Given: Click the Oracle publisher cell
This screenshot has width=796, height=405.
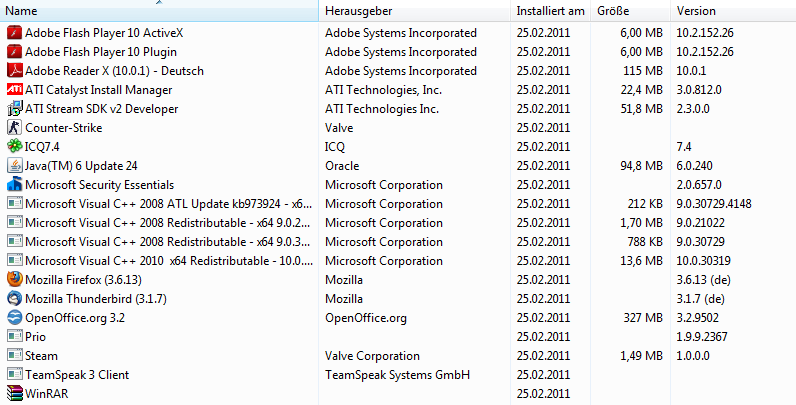Looking at the screenshot, I should coord(342,166).
